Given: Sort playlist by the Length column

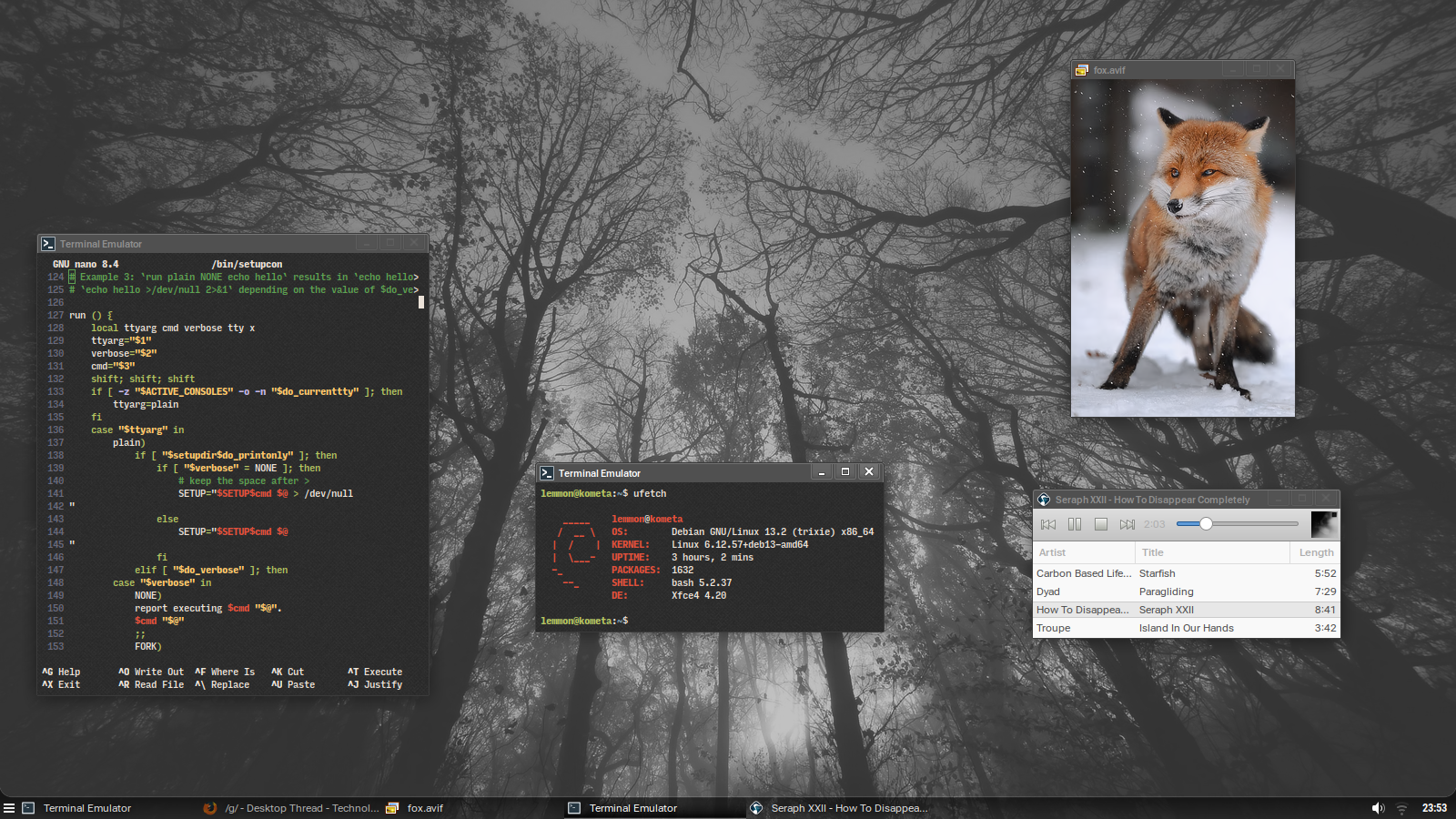Looking at the screenshot, I should coord(1315,552).
